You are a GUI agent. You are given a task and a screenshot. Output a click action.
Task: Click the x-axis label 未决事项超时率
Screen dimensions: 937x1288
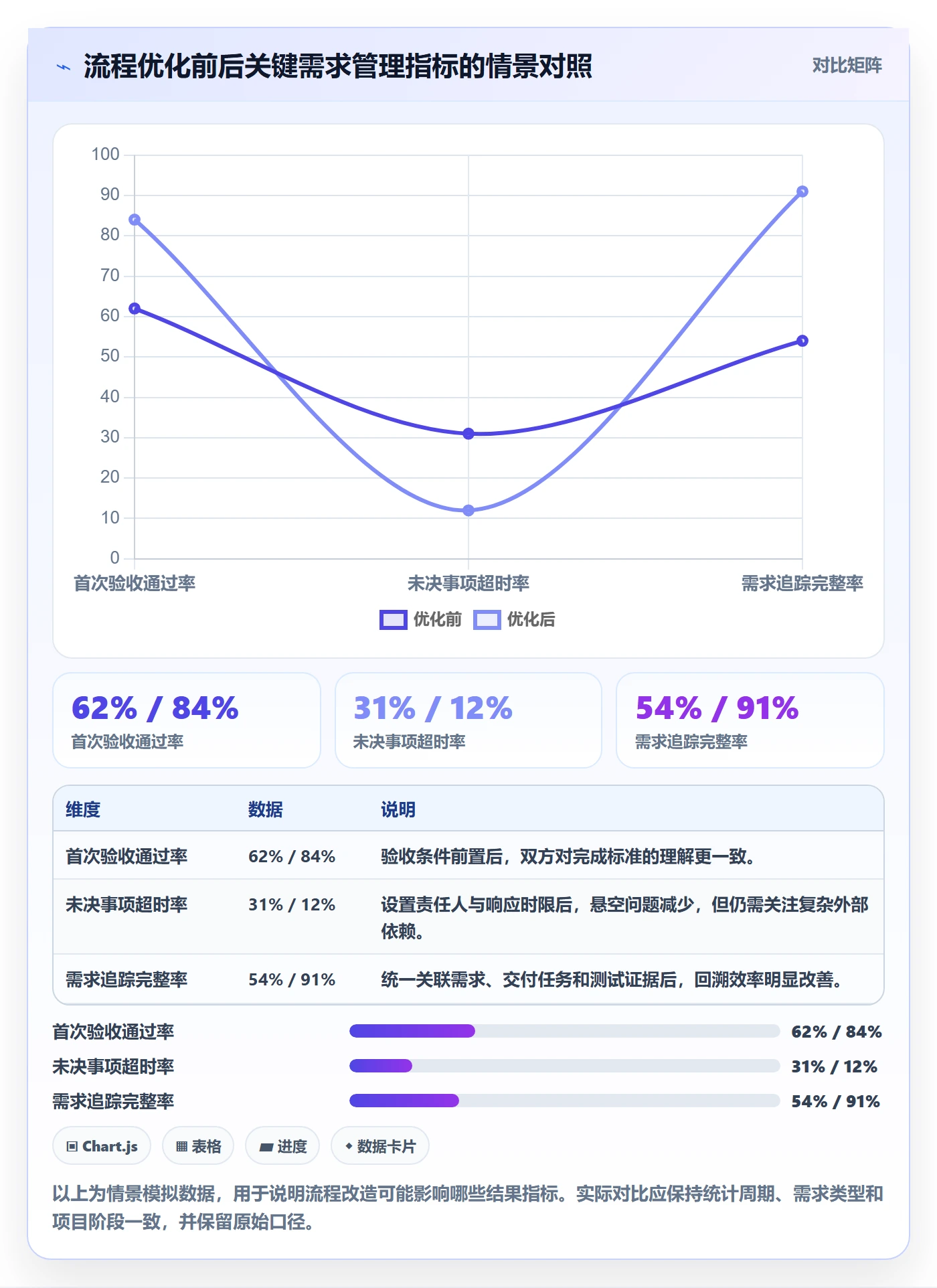[x=468, y=583]
